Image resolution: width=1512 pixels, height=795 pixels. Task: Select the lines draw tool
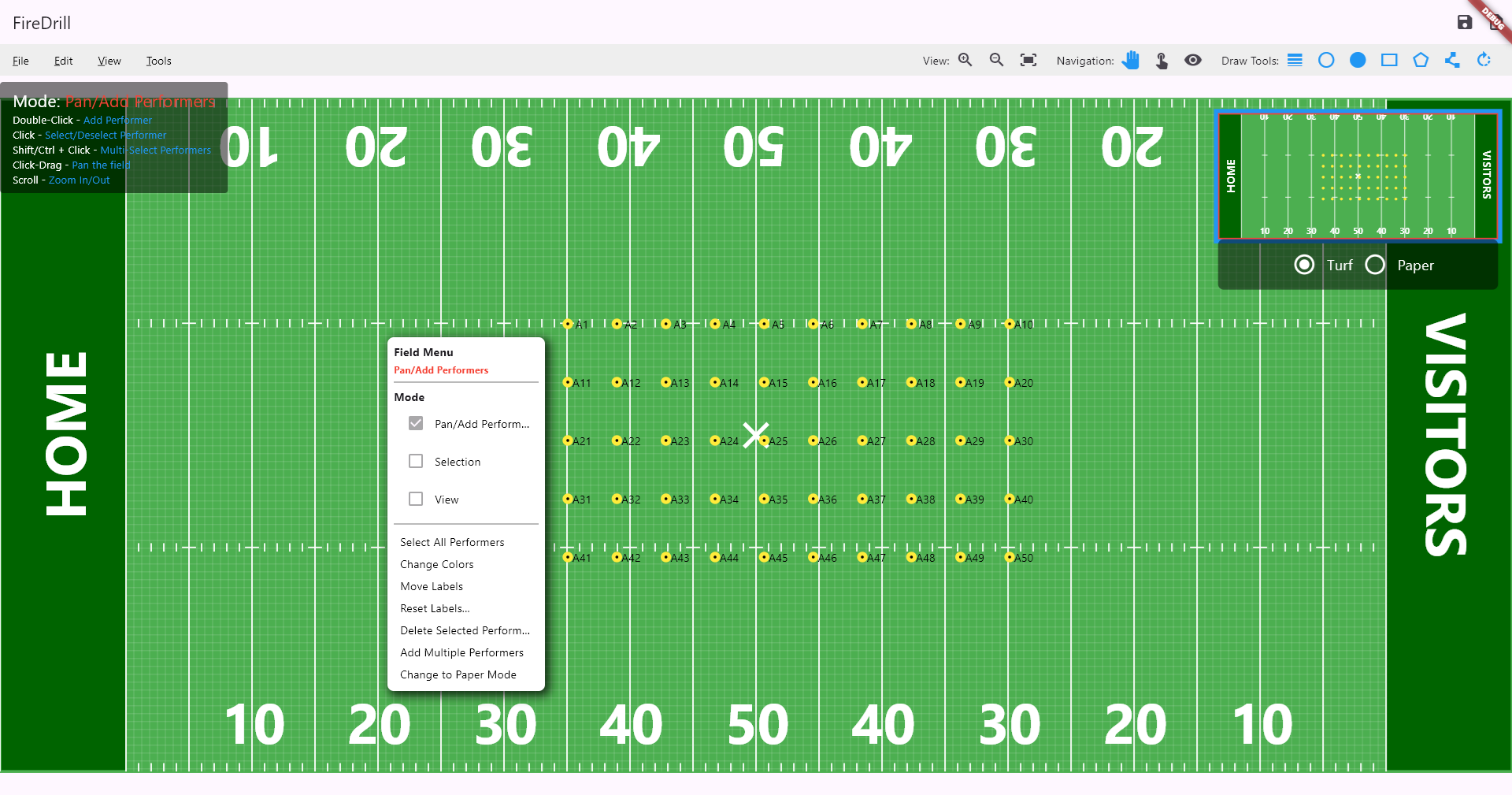click(1295, 60)
